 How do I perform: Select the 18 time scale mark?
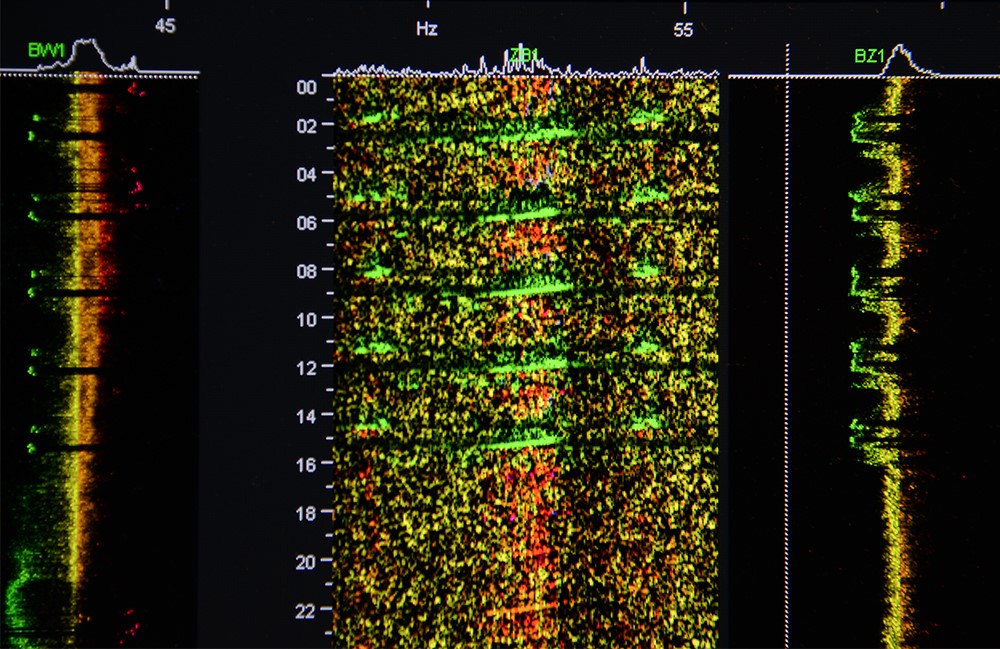(307, 514)
